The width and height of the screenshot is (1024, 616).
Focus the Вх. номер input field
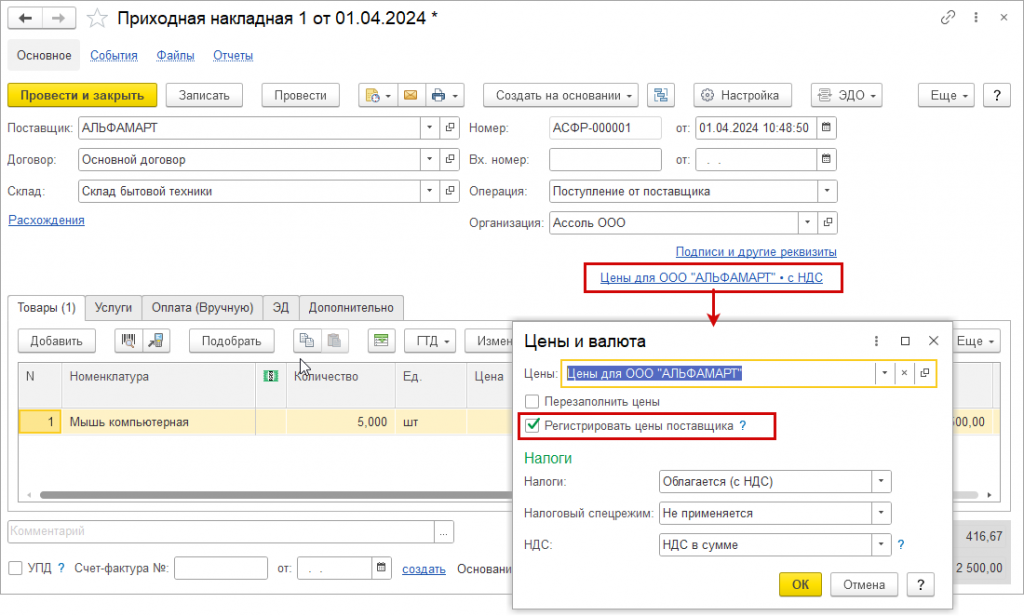tap(605, 159)
